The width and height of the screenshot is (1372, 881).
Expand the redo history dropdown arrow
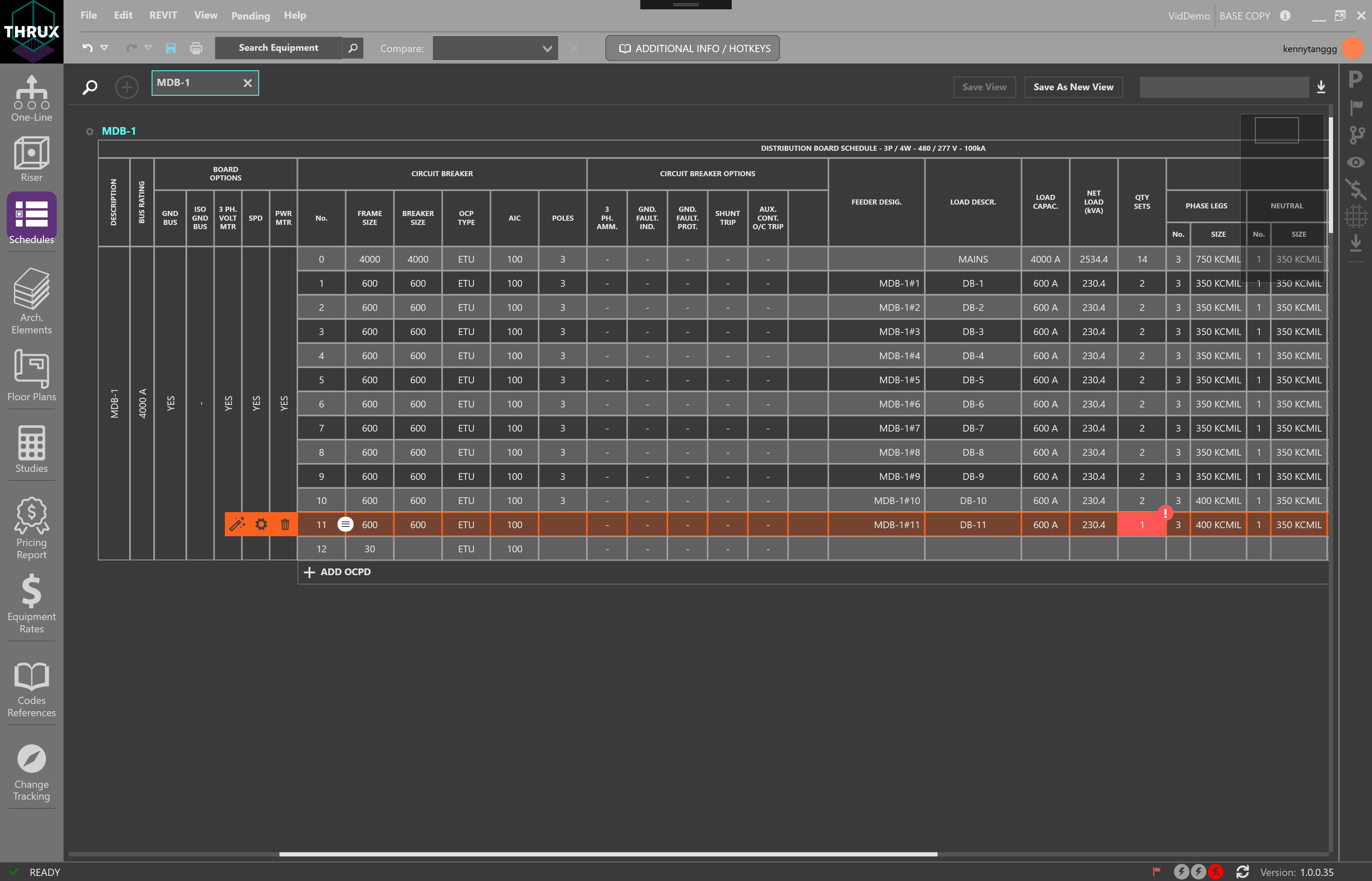tap(148, 48)
